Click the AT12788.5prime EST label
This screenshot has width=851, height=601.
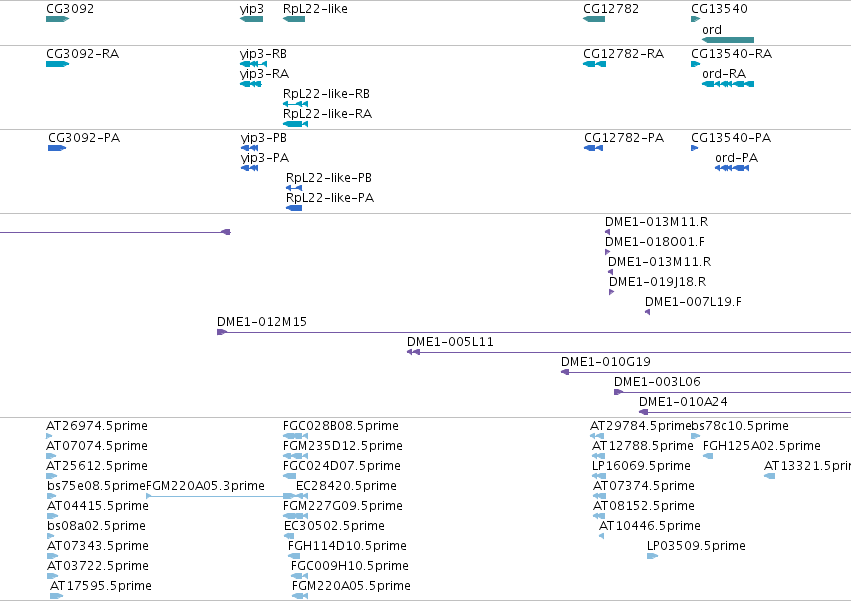[x=643, y=446]
